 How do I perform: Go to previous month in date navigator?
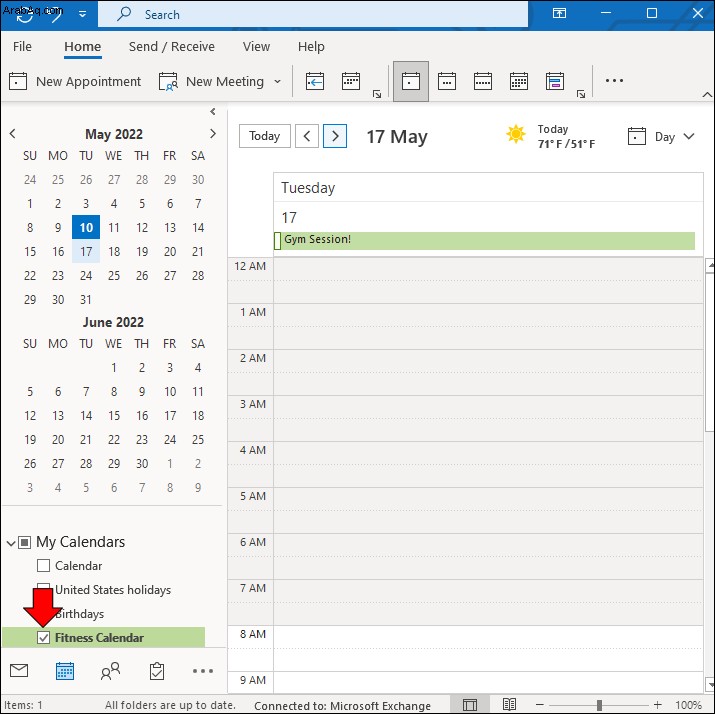13,134
